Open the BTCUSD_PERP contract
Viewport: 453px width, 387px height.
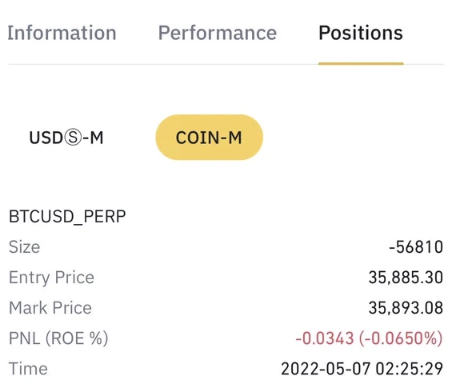coord(67,217)
